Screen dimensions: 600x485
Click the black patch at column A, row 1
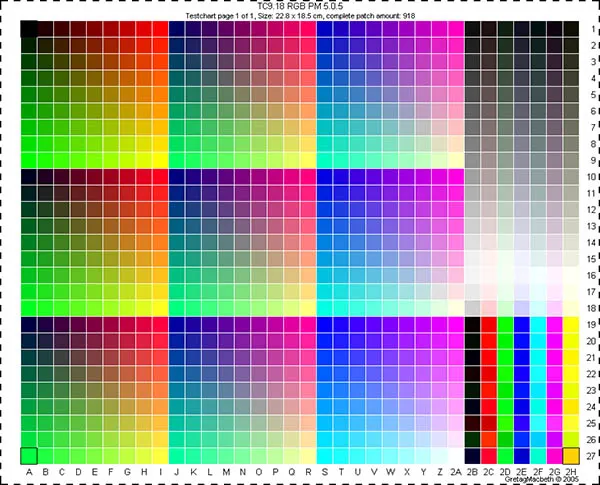[29, 29]
